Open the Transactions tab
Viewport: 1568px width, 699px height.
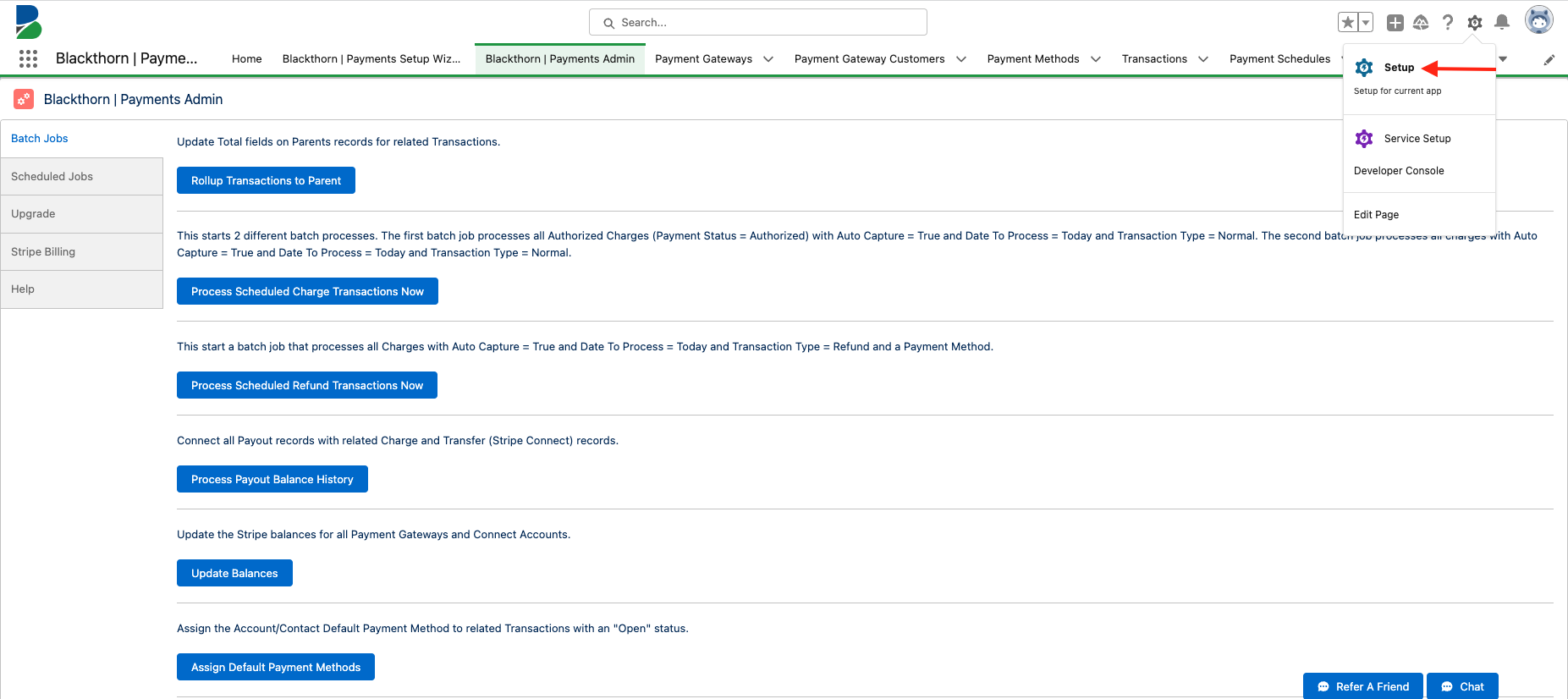point(1154,59)
